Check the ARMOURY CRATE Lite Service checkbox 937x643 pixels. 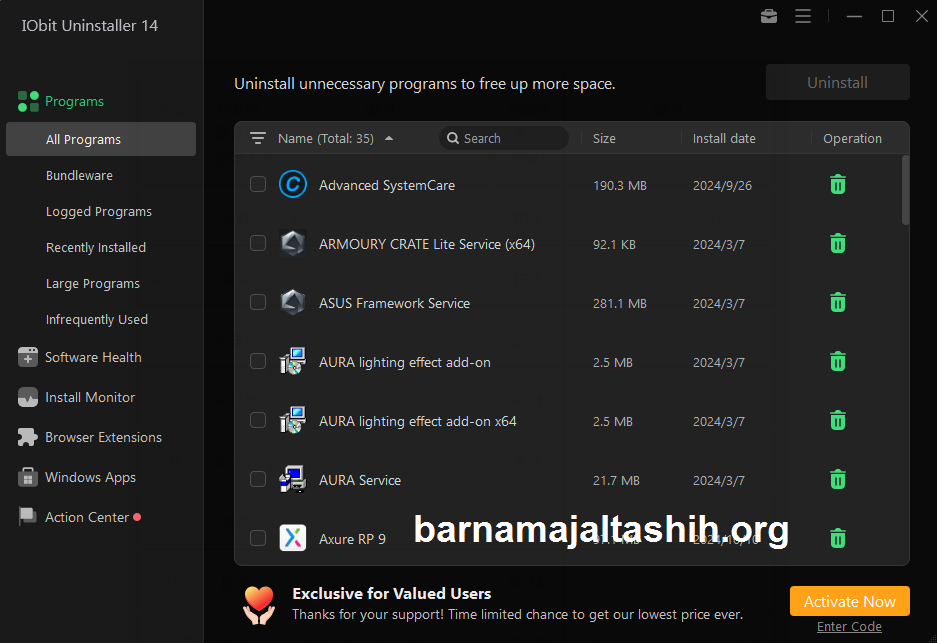pyautogui.click(x=258, y=243)
